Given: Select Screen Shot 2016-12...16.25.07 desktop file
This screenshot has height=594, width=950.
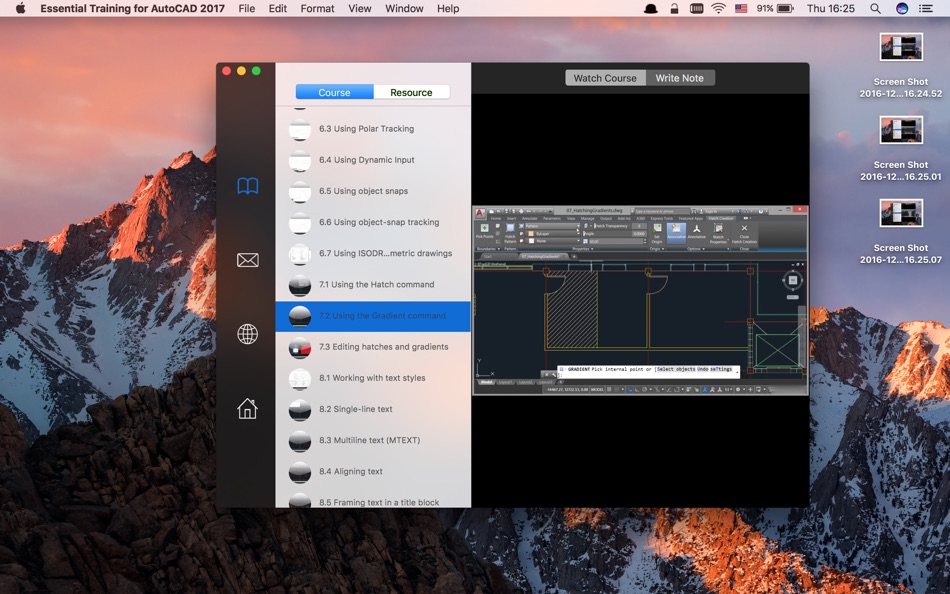Looking at the screenshot, I should click(901, 232).
